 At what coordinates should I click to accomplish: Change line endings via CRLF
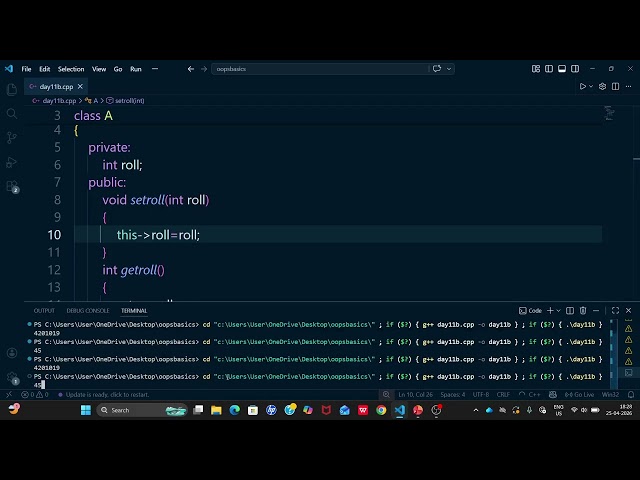pyautogui.click(x=503, y=395)
